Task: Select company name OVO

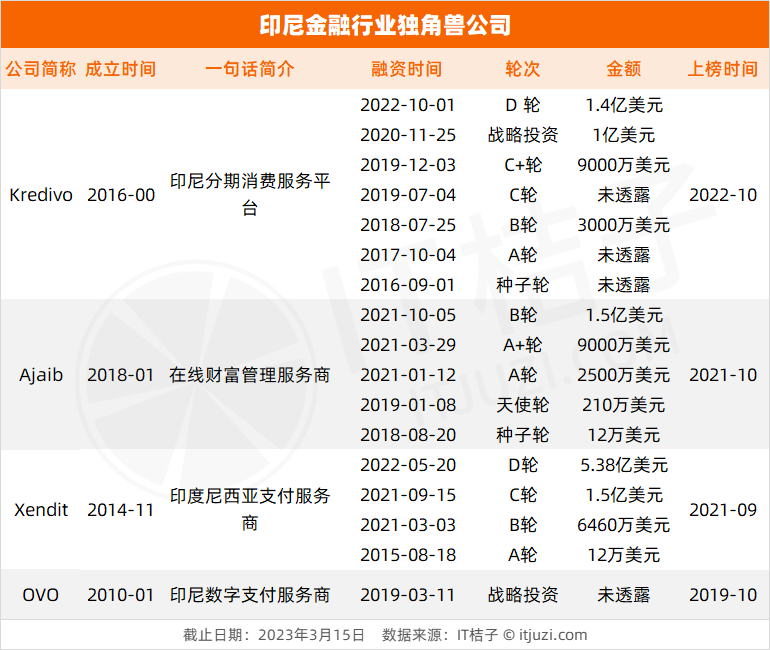Action: click(41, 595)
